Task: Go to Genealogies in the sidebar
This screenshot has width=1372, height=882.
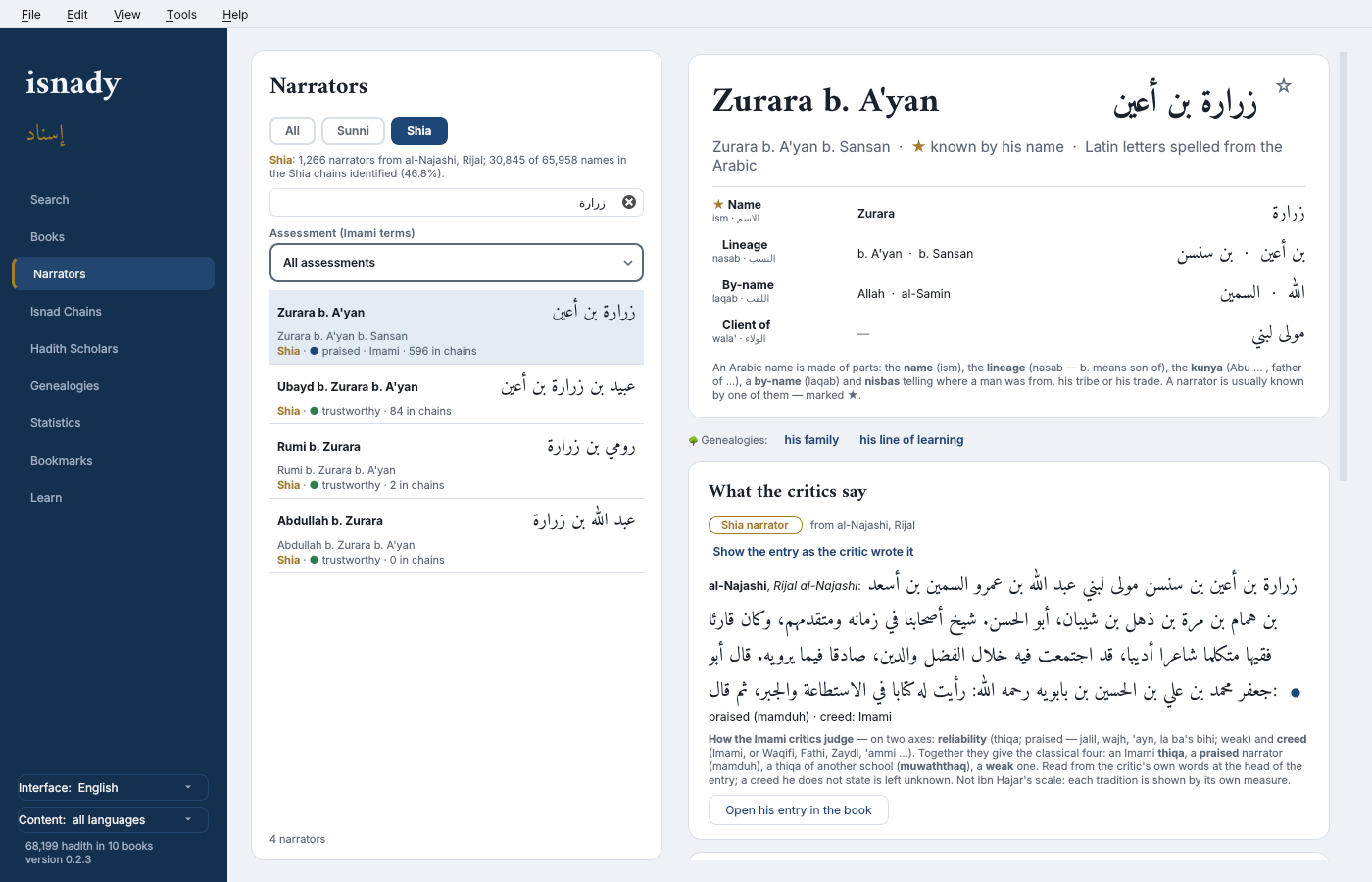Action: pos(114,386)
